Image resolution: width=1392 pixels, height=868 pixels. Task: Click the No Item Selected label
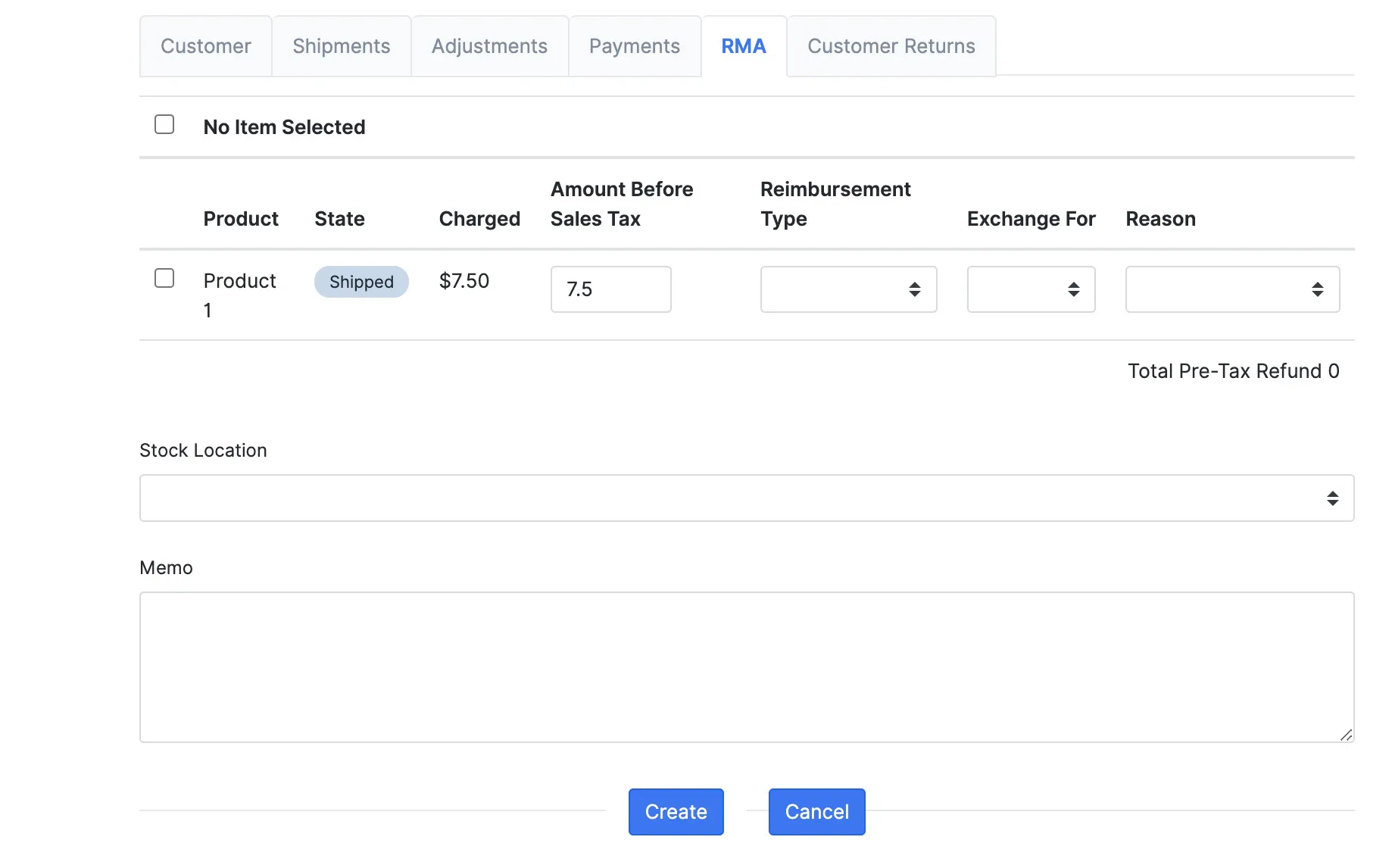click(x=284, y=127)
